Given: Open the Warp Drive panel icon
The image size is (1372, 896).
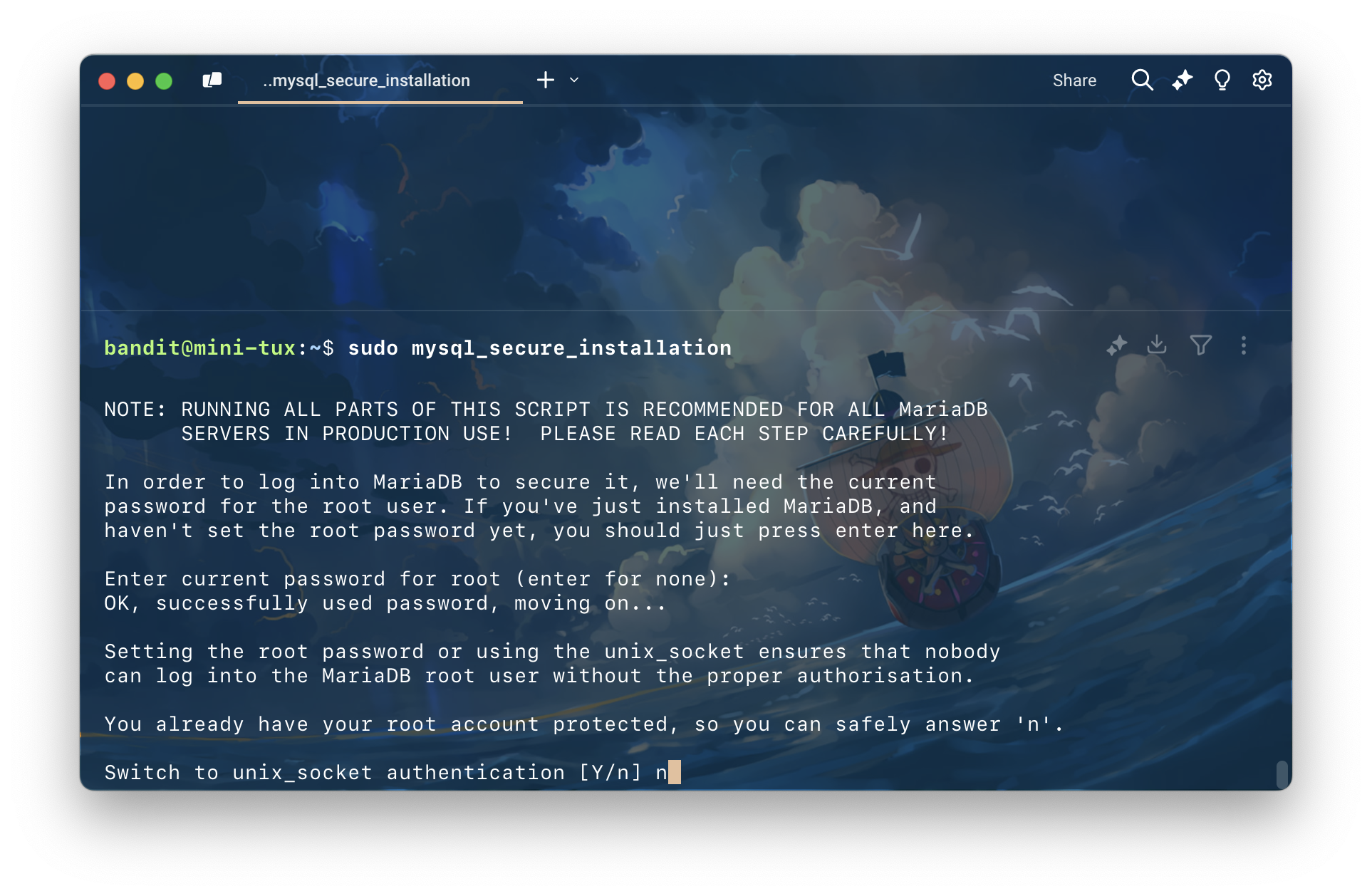Looking at the screenshot, I should point(212,80).
